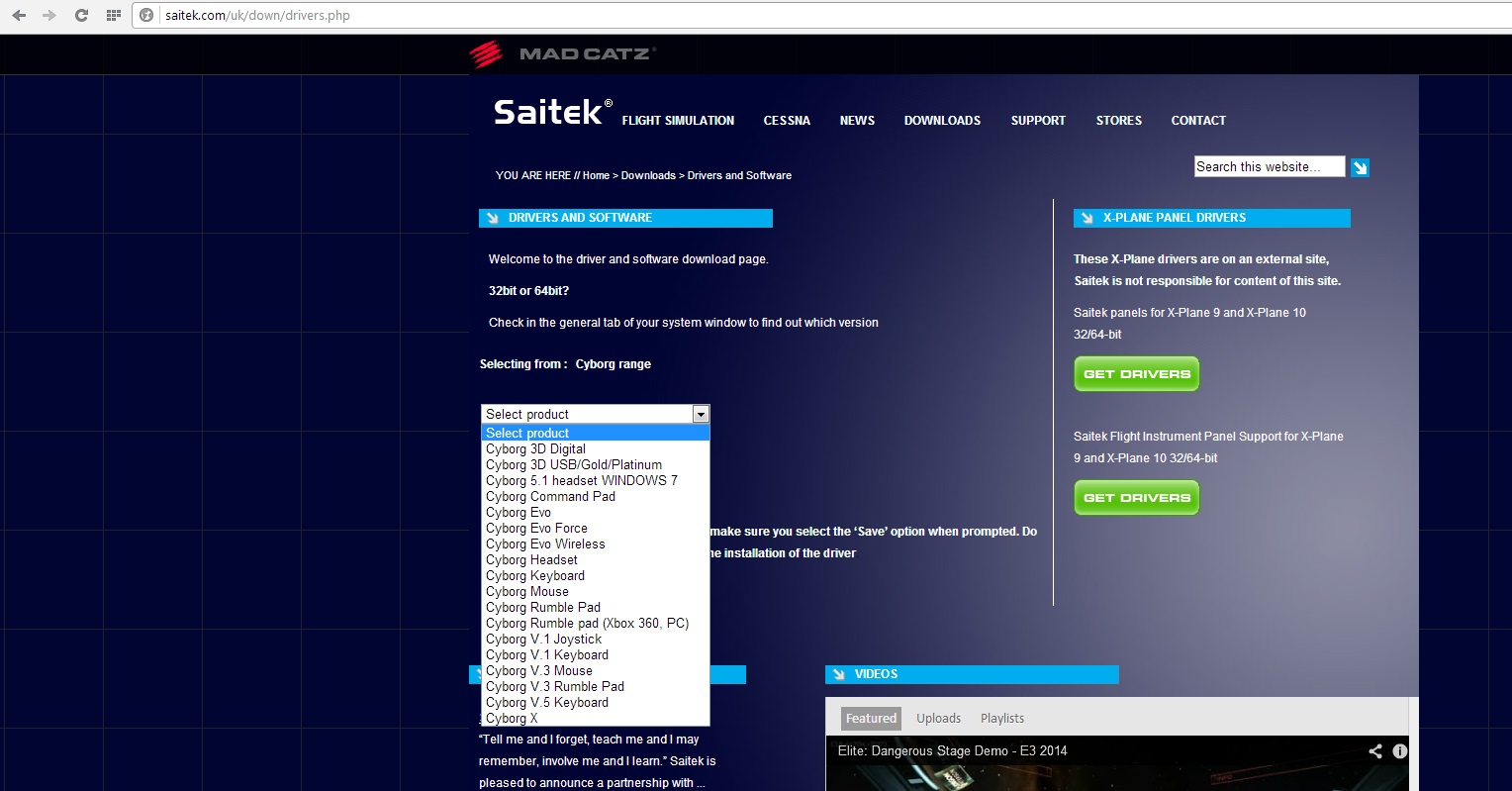Select Cyborg Evo Wireless

(x=596, y=544)
